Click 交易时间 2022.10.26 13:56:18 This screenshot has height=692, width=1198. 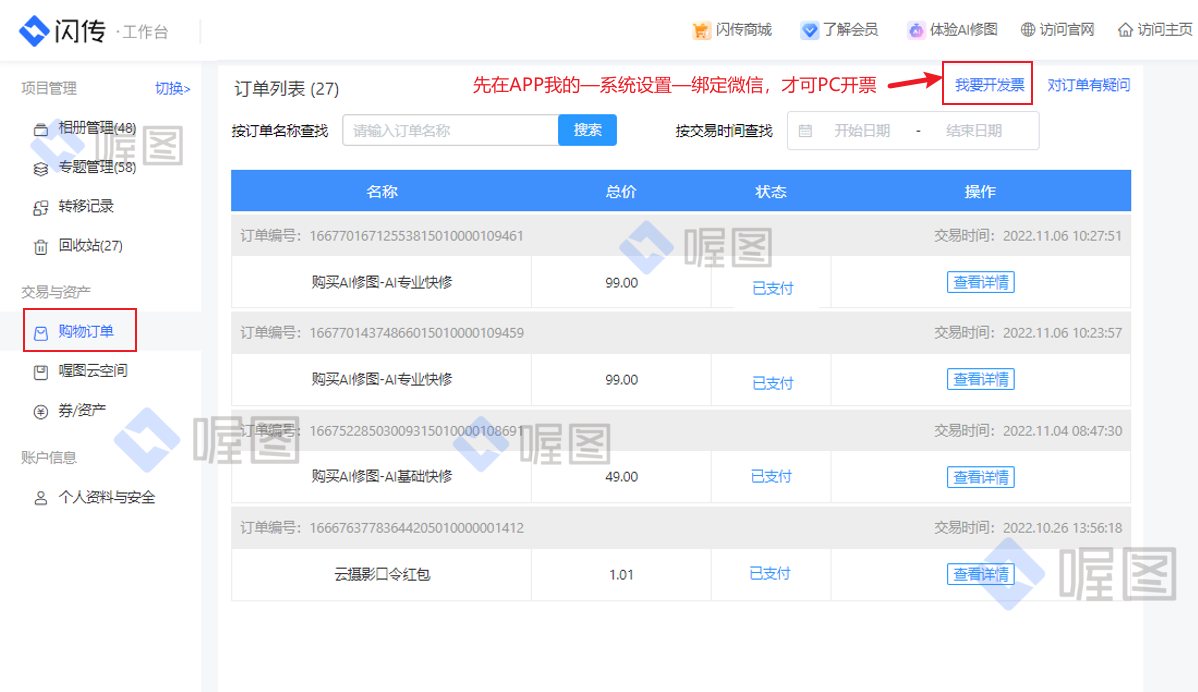coord(1028,528)
